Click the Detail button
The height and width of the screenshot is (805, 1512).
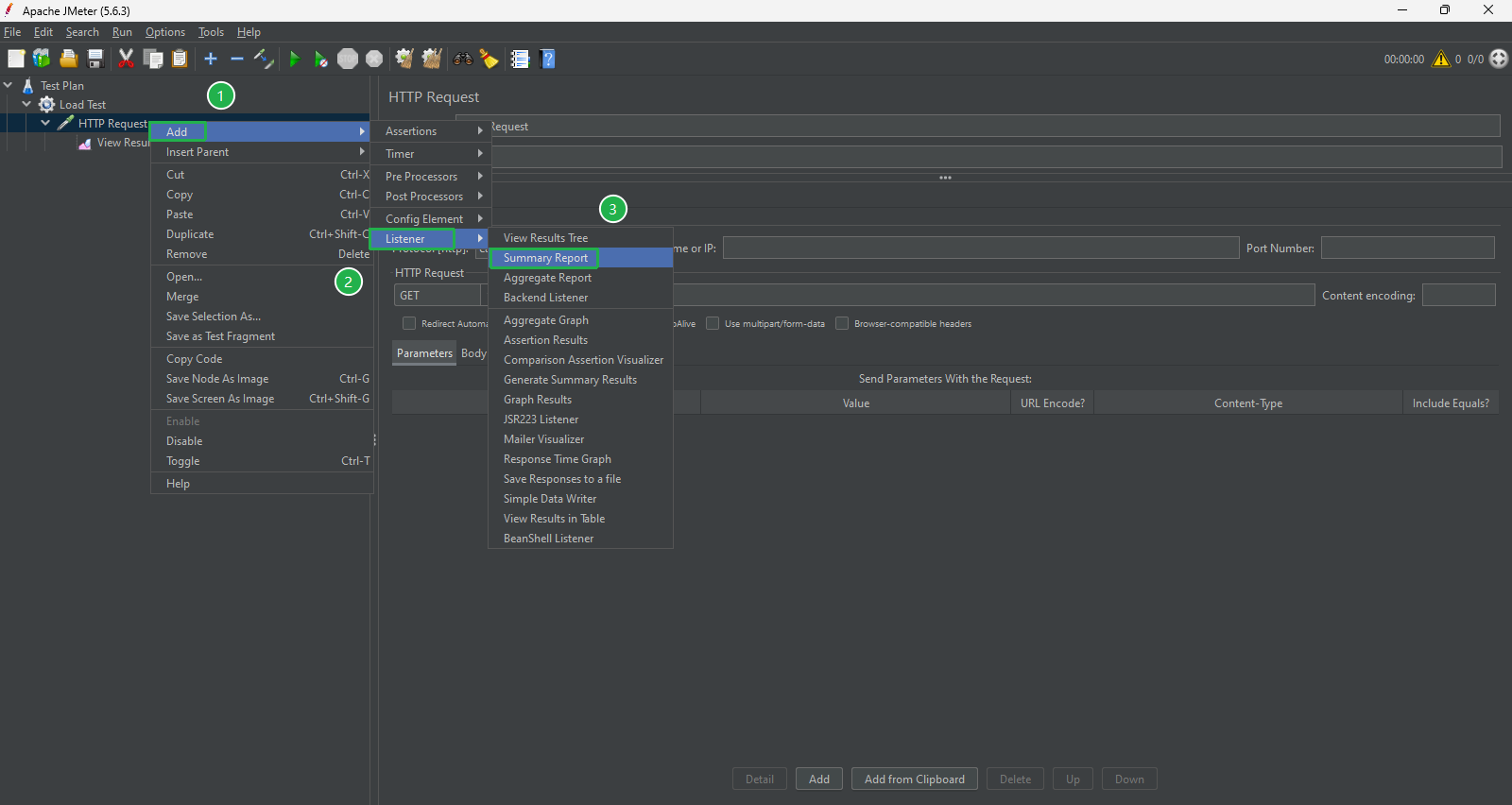[x=760, y=779]
